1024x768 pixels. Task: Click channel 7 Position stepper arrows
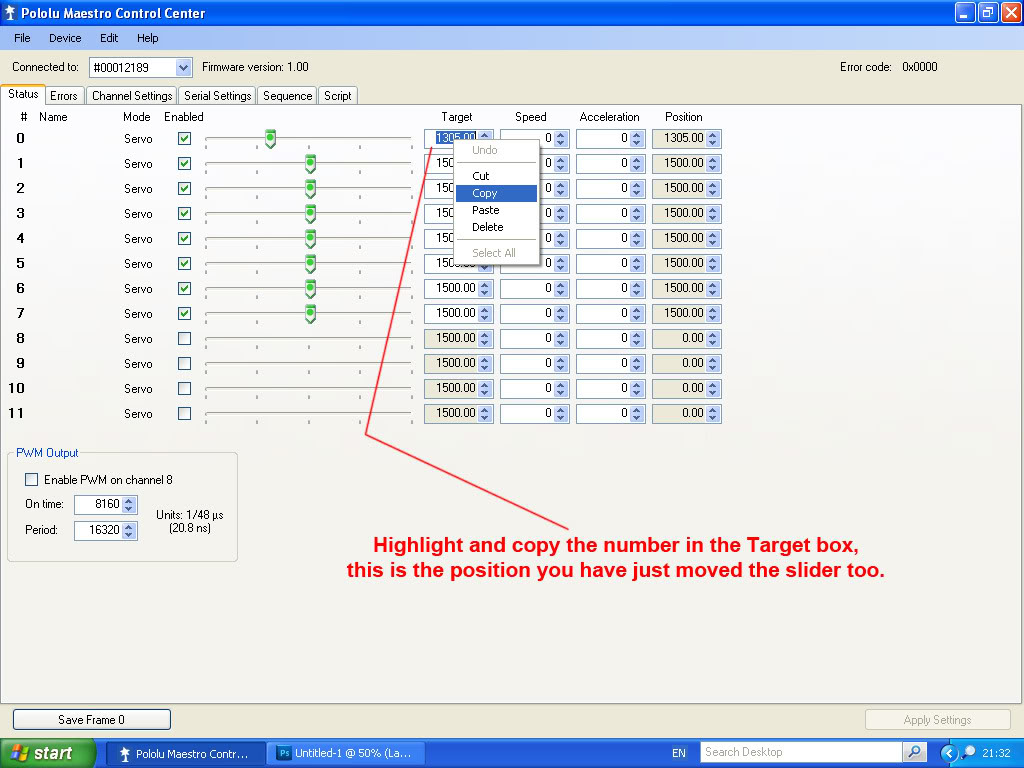coord(712,313)
